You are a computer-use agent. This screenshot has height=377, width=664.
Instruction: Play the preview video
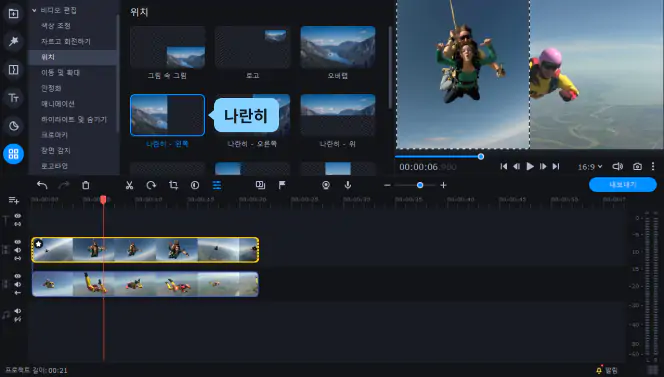pyautogui.click(x=530, y=166)
